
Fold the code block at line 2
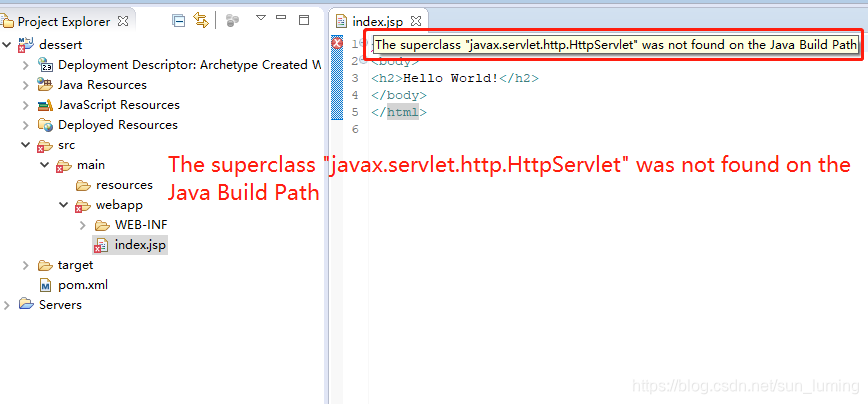(363, 60)
